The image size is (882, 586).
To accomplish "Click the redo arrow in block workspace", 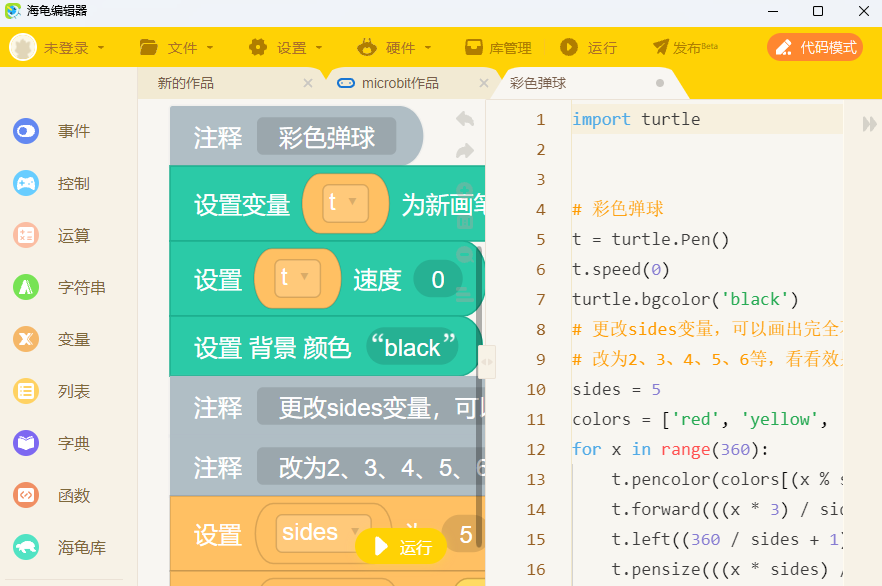I will 465,151.
